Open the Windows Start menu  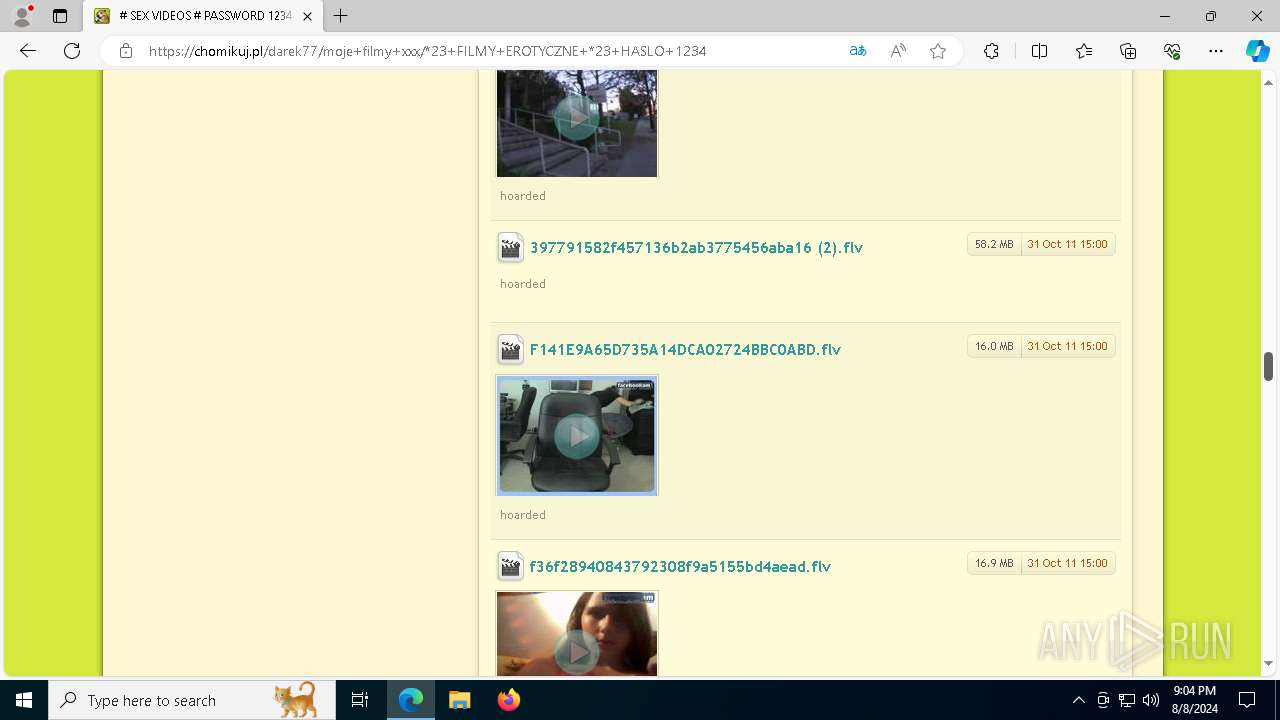point(24,700)
